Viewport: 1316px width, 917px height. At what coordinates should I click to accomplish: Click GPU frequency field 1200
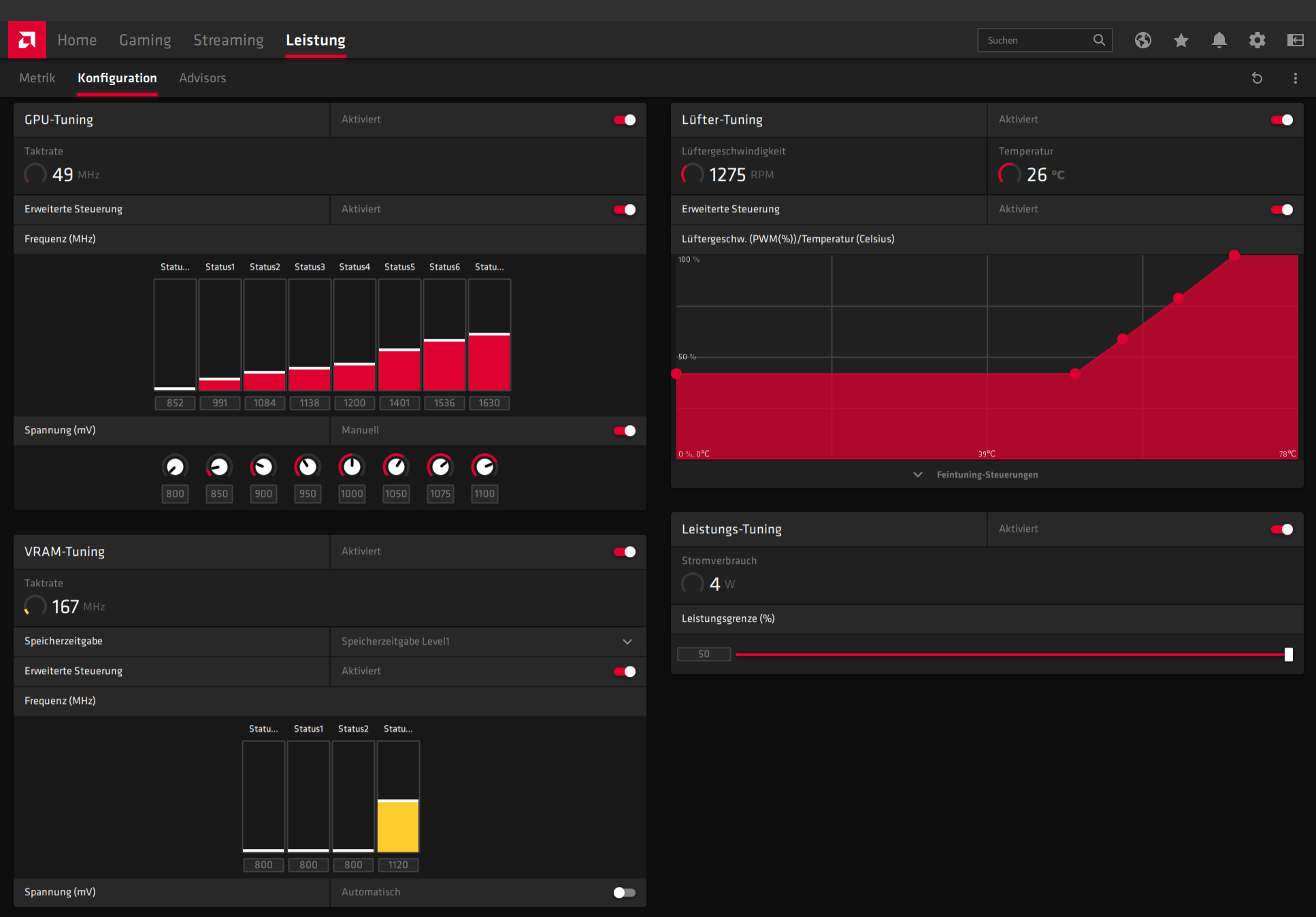pos(355,403)
